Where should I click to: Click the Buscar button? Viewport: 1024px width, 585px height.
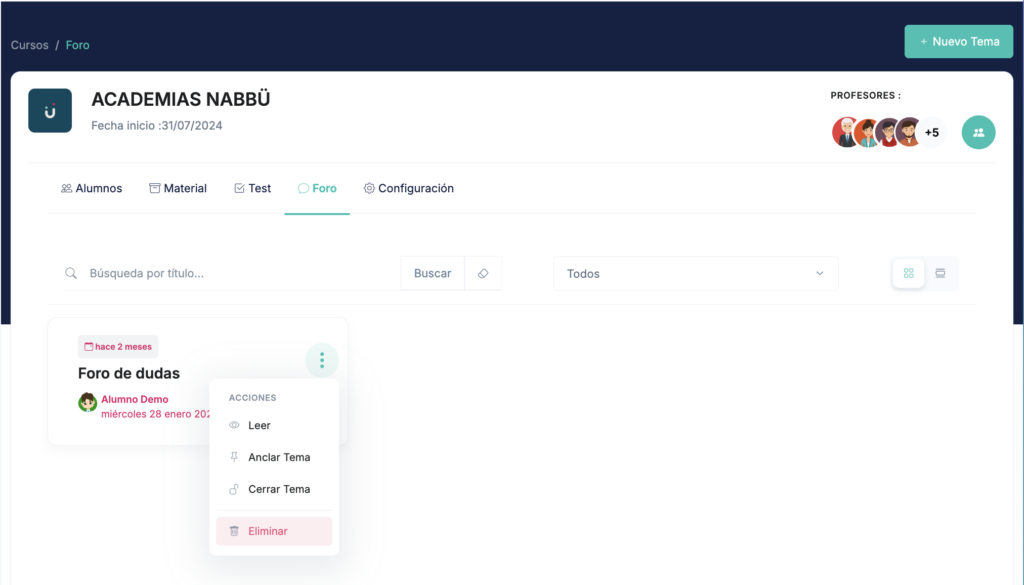(x=432, y=273)
